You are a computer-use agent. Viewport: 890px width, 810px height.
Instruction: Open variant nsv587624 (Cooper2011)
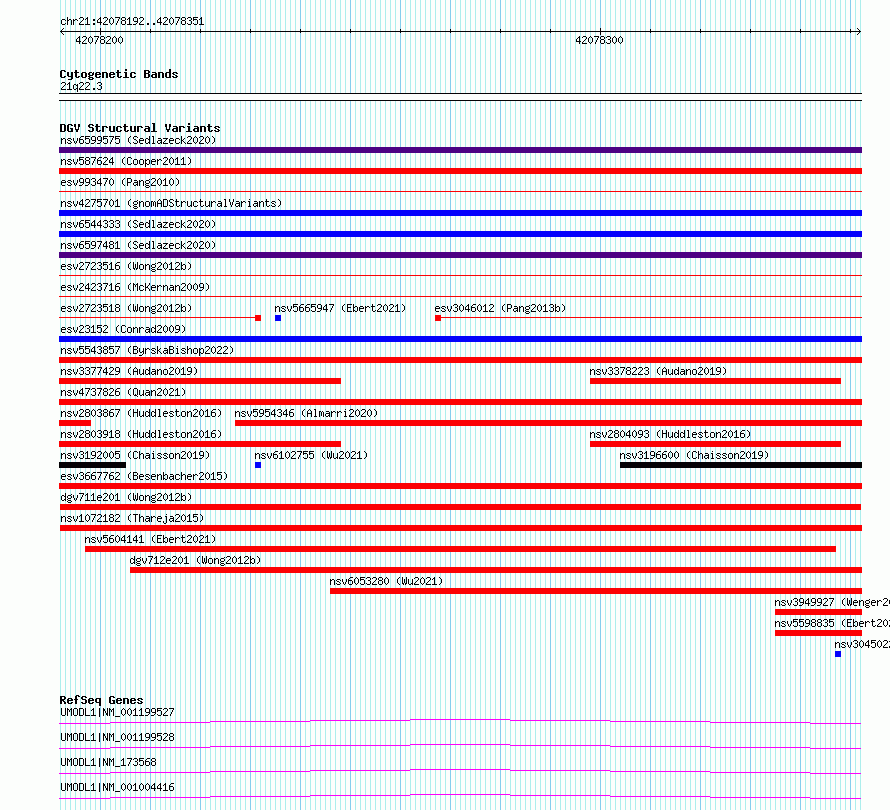pyautogui.click(x=126, y=161)
